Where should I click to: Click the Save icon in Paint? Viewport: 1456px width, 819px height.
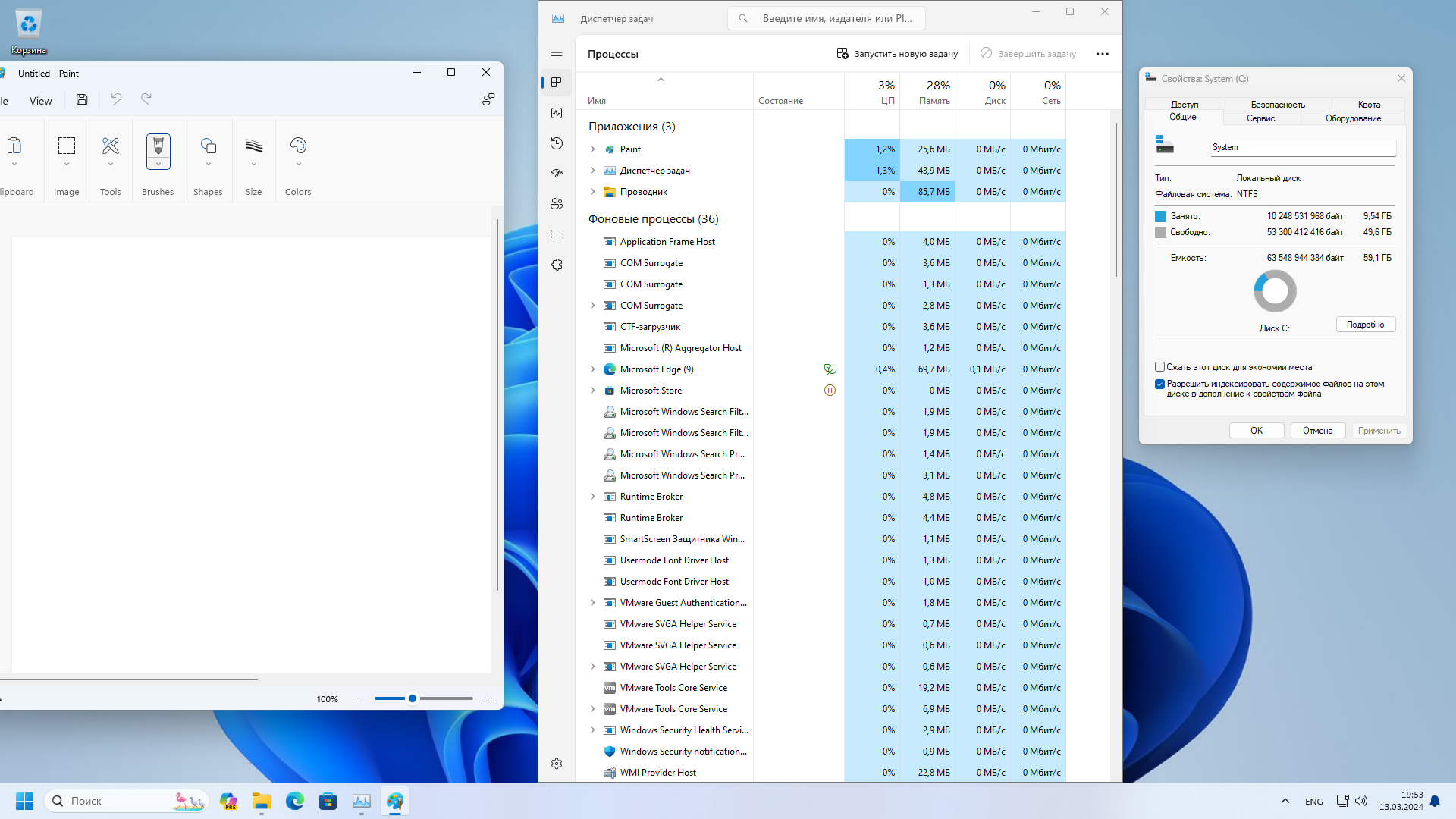click(82, 99)
